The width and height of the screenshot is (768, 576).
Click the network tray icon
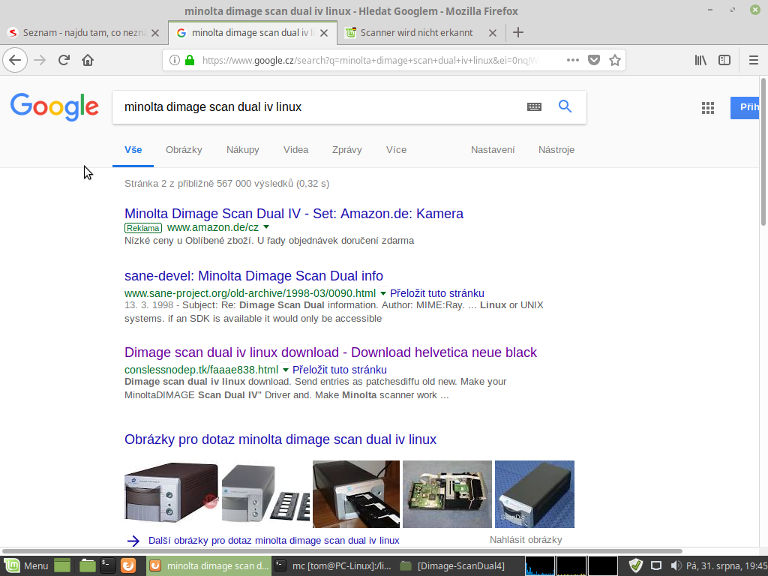656,566
